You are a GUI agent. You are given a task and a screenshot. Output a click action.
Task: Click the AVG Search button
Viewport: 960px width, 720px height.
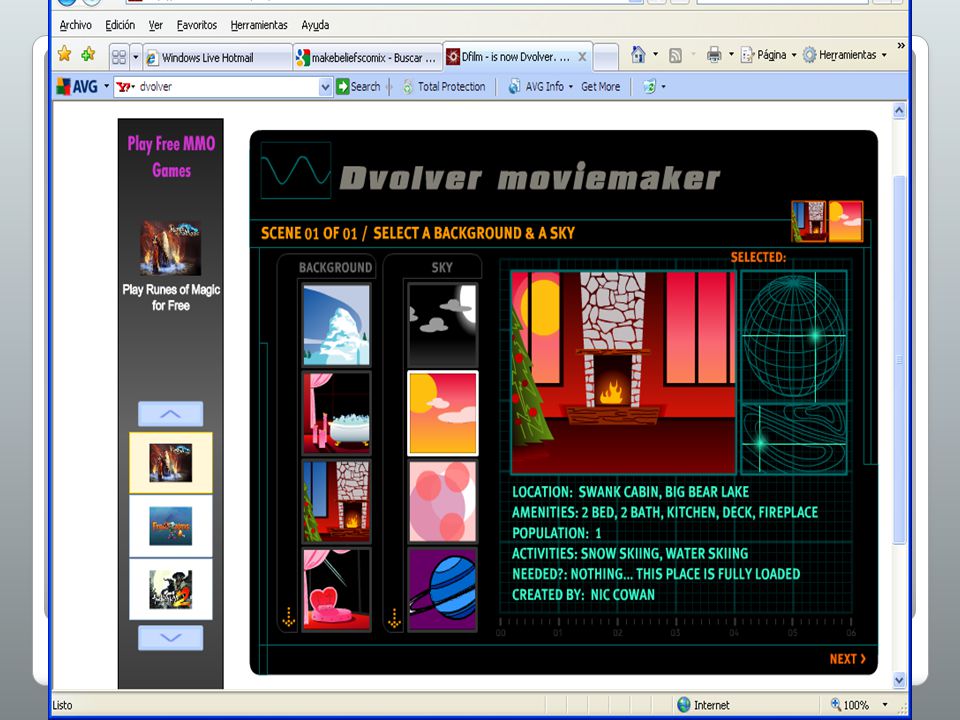pyautogui.click(x=359, y=87)
